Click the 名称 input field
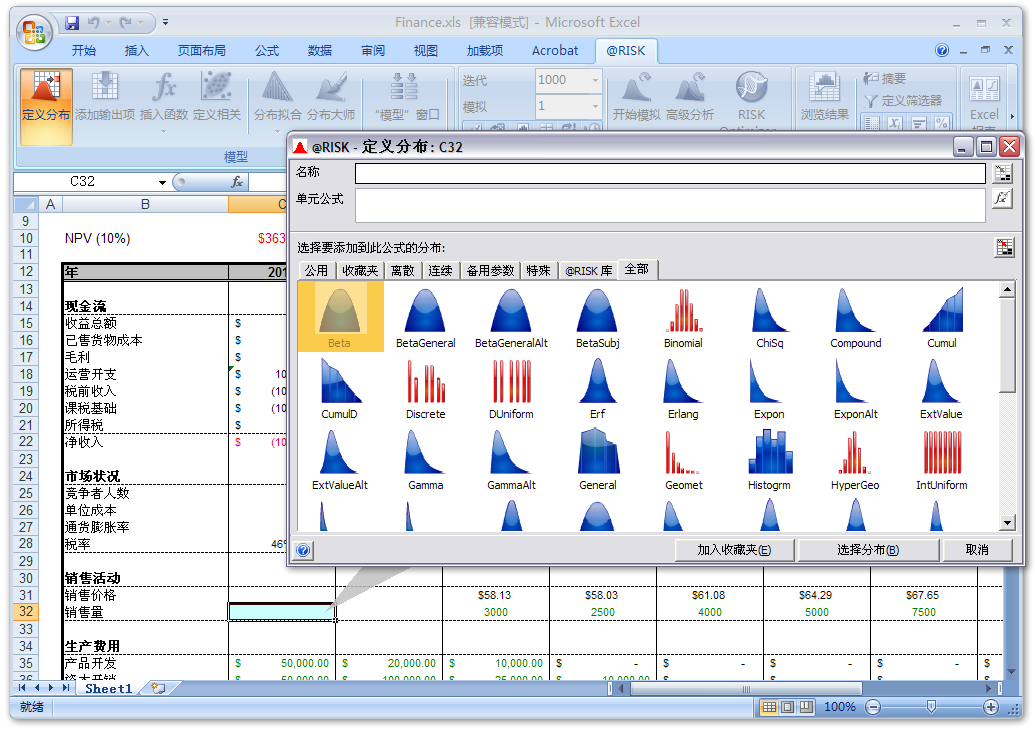 click(670, 173)
